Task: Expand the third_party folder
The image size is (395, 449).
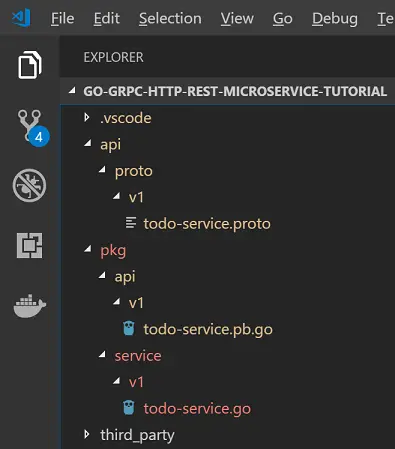Action: click(x=87, y=434)
